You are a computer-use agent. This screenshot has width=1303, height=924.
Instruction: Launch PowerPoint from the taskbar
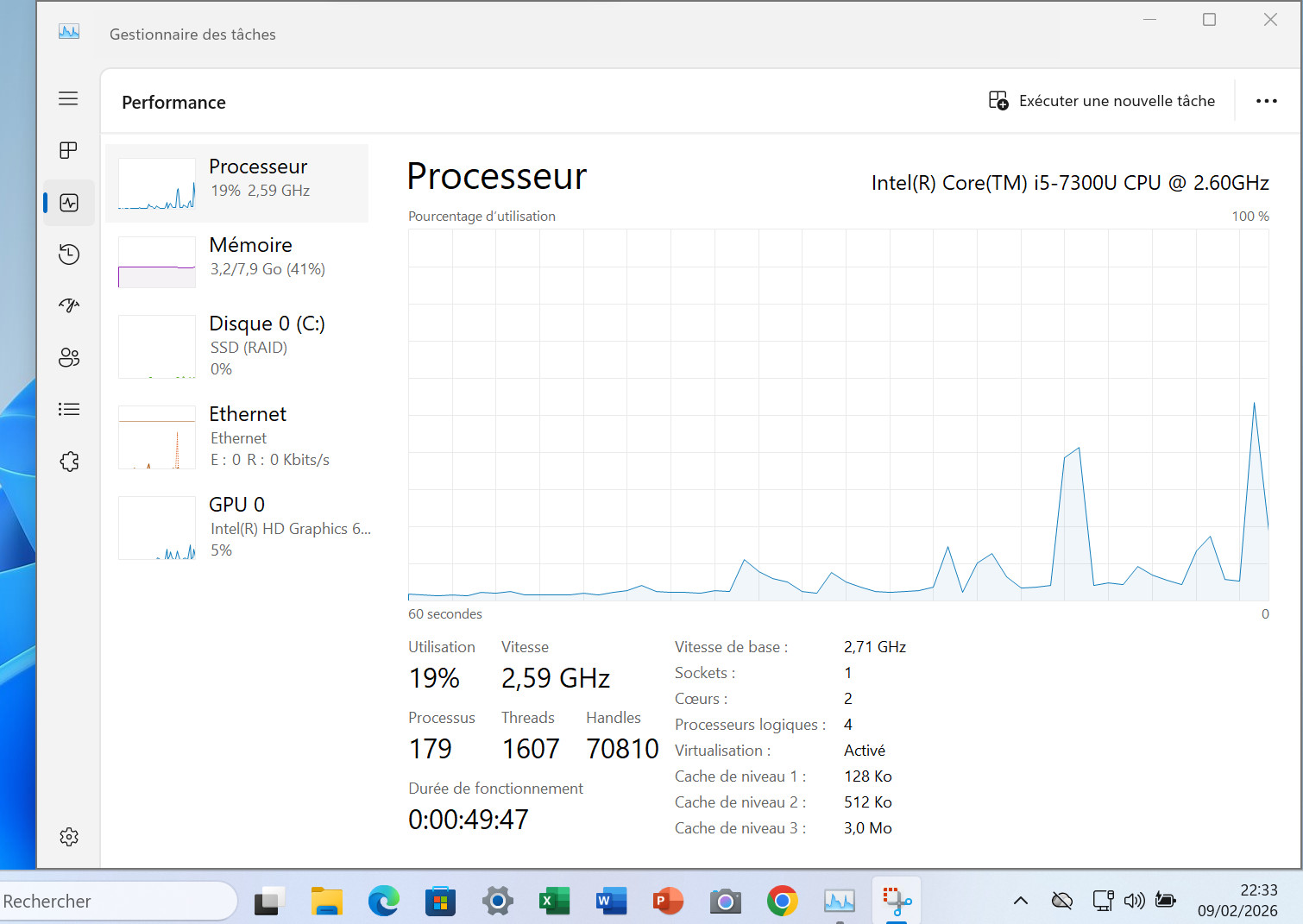668,902
